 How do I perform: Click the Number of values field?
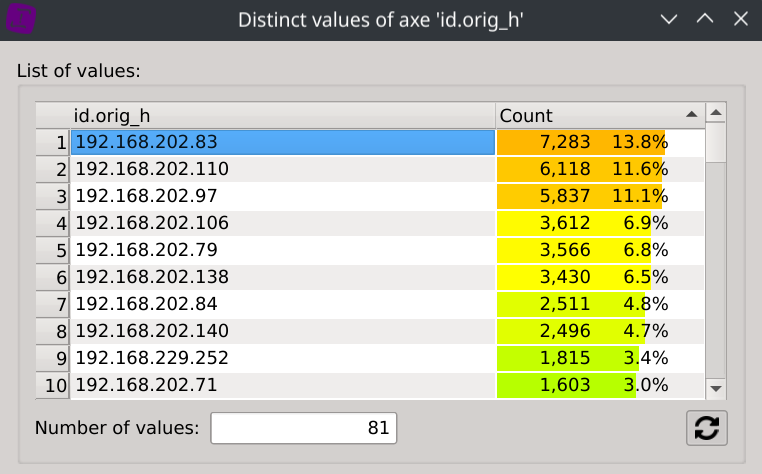[303, 428]
